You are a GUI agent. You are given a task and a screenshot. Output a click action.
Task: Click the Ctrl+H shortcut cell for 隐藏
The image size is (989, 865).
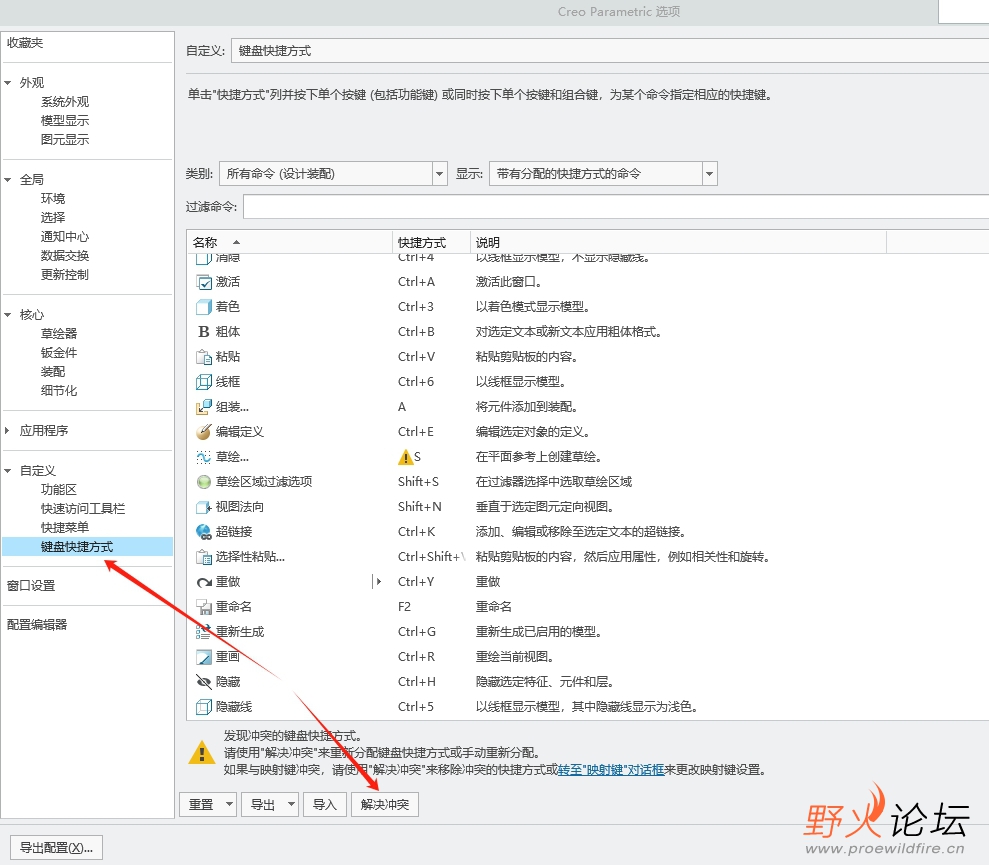click(x=416, y=682)
